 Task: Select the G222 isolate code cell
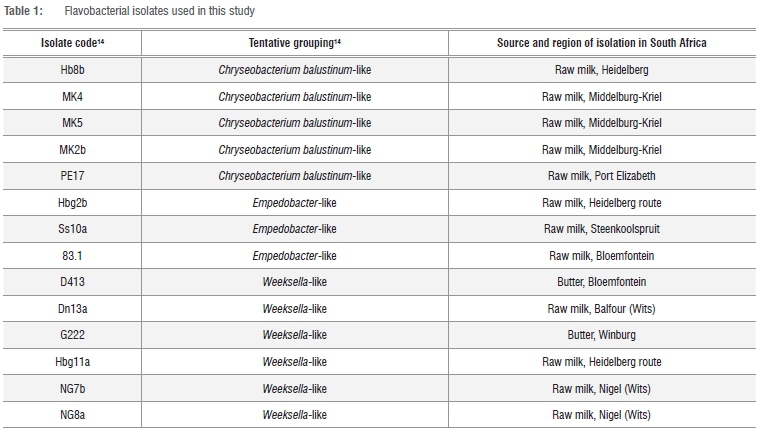[x=72, y=335]
